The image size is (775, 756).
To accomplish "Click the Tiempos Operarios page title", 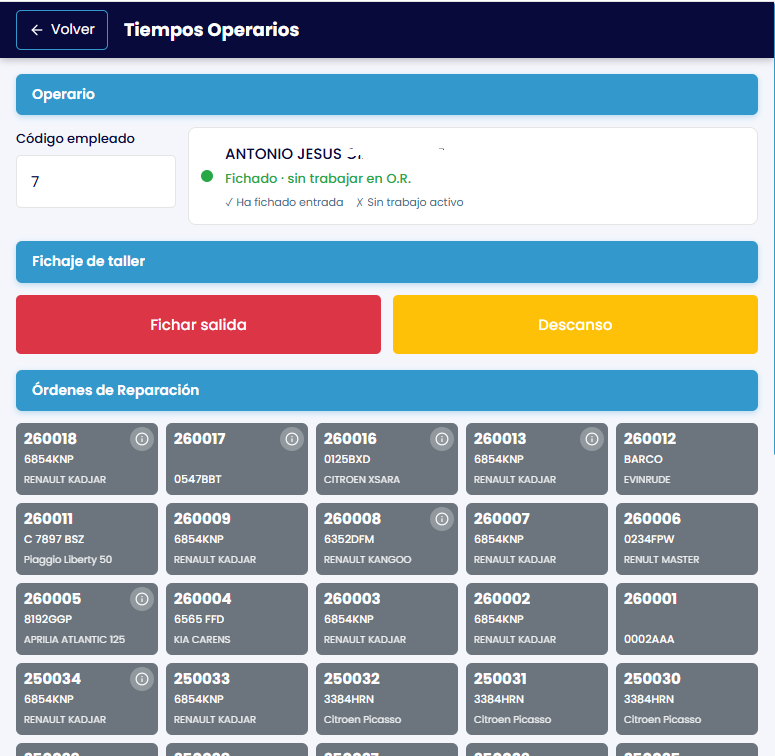I will point(212,30).
